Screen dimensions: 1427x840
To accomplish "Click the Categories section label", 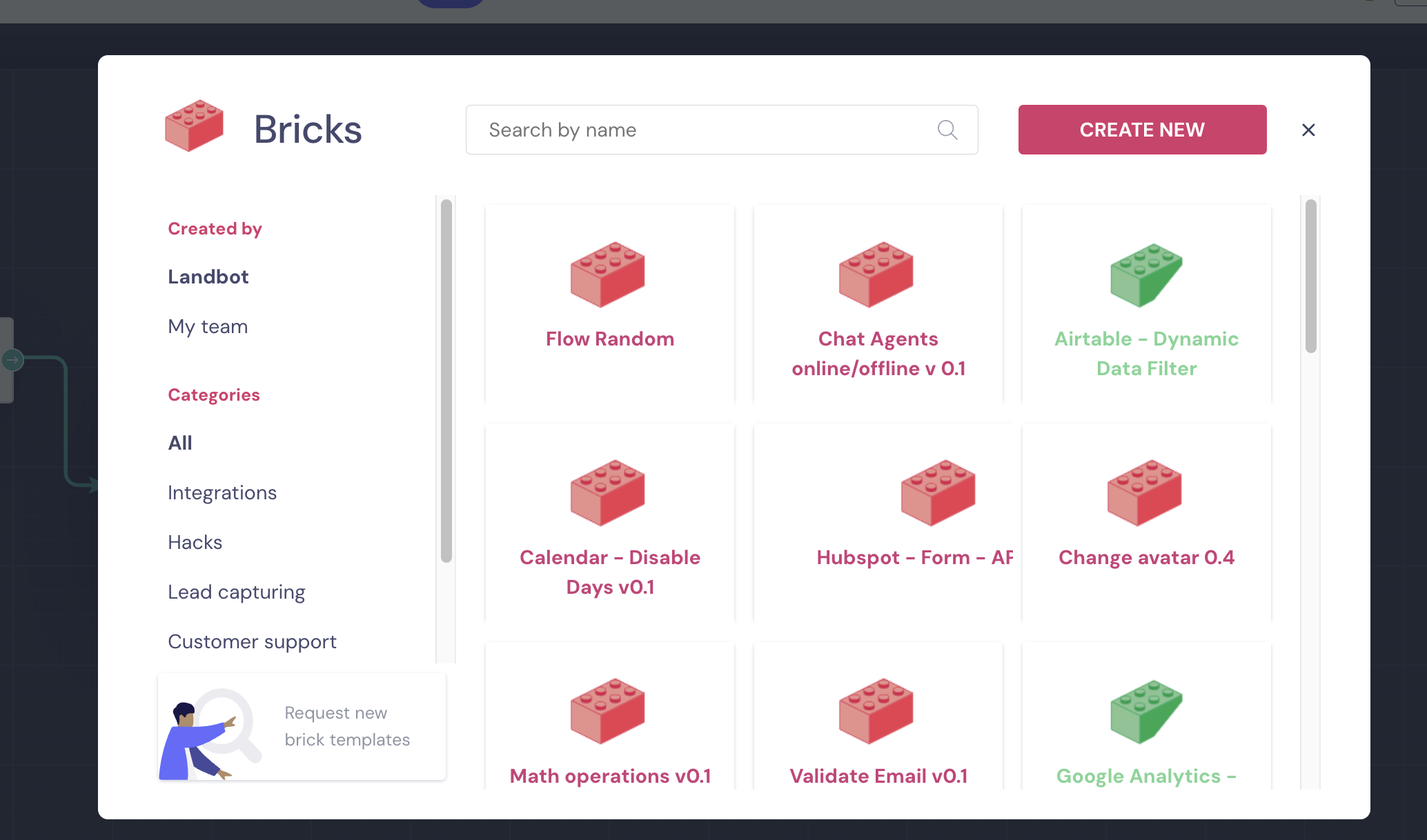I will [214, 394].
